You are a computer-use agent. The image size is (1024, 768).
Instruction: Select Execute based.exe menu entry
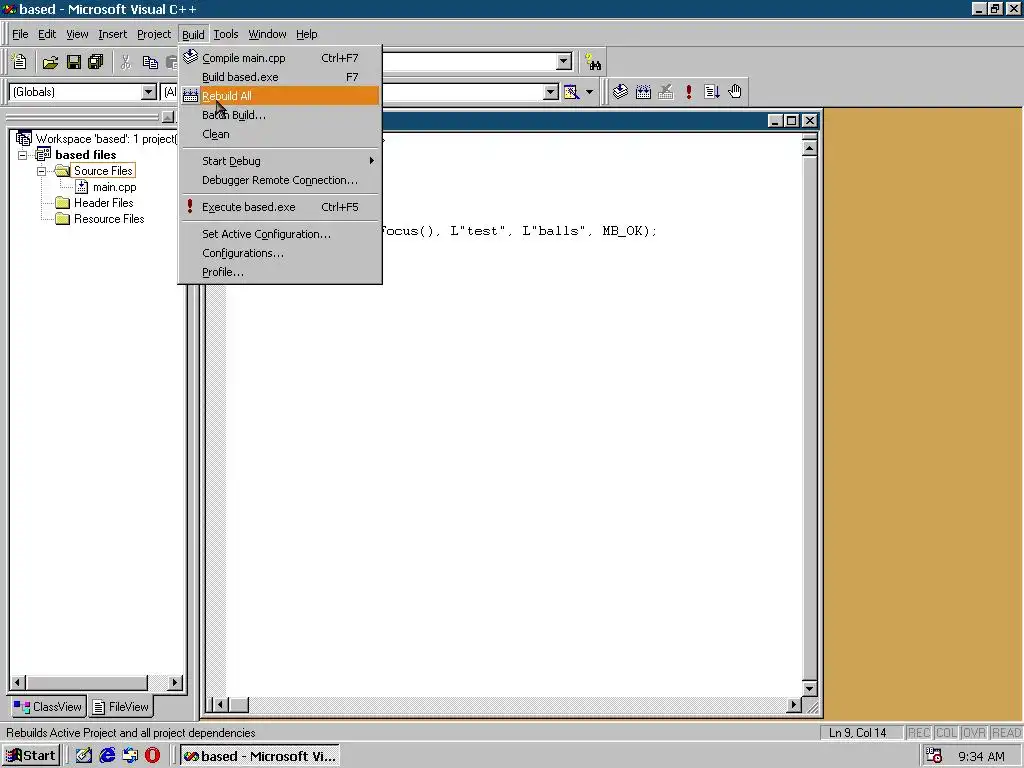pos(281,207)
